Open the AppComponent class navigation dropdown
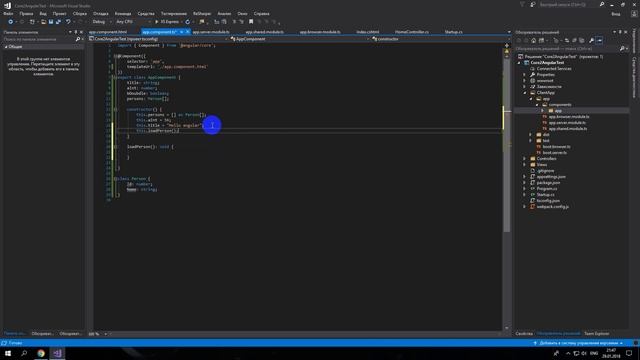The height and width of the screenshot is (360, 640). [300, 39]
